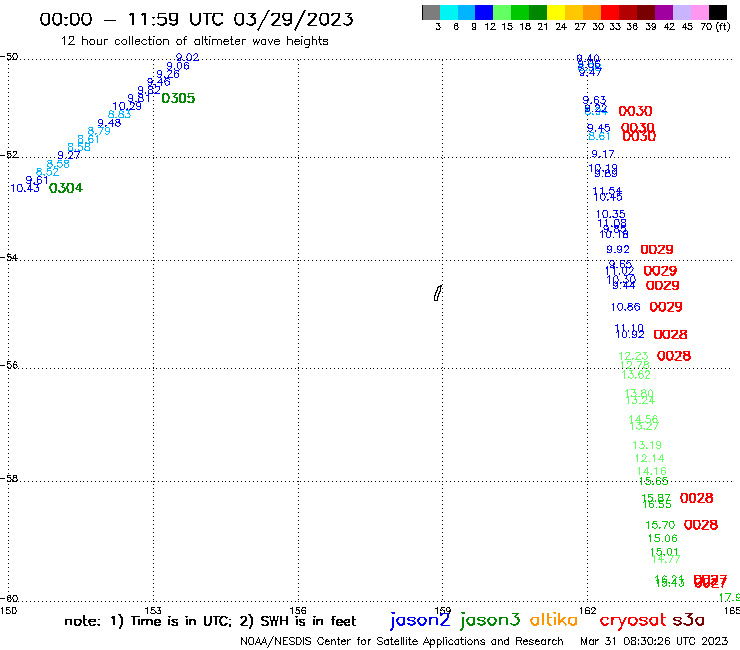Click the red "0028" label beside 10.92
Screen dimensions: 740x650
pyautogui.click(x=670, y=334)
